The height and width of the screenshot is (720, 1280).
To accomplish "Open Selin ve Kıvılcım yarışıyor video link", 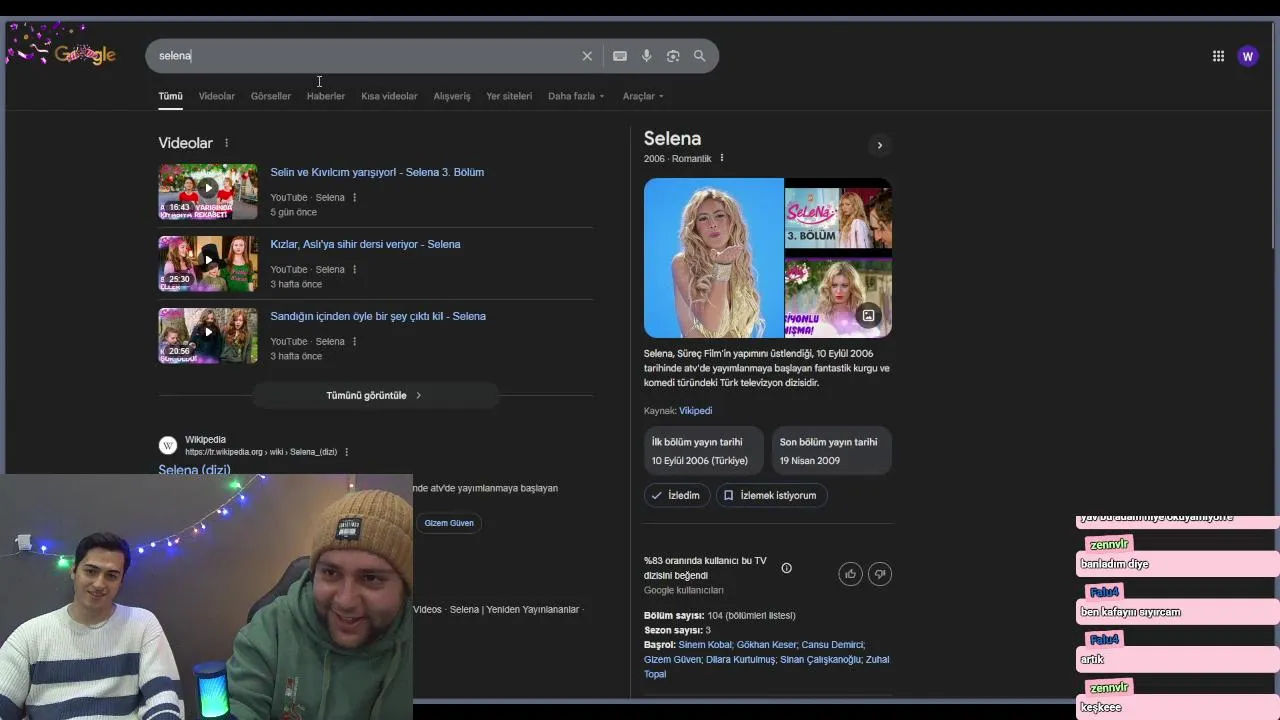I will [377, 172].
